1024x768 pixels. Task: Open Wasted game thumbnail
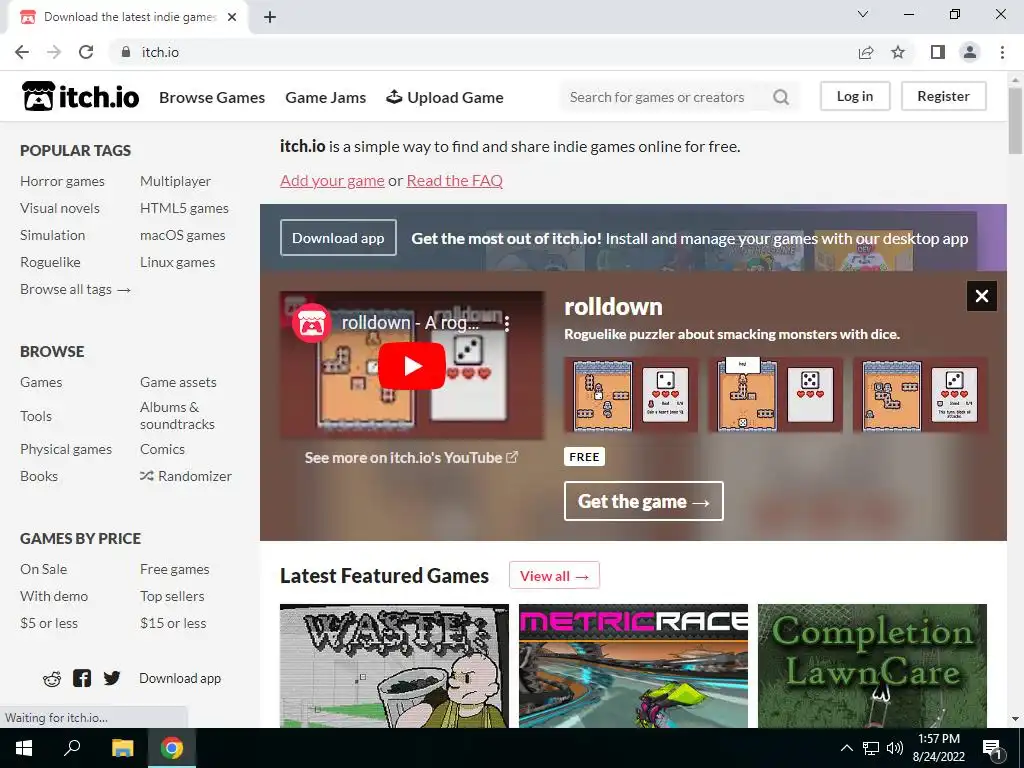[x=394, y=666]
